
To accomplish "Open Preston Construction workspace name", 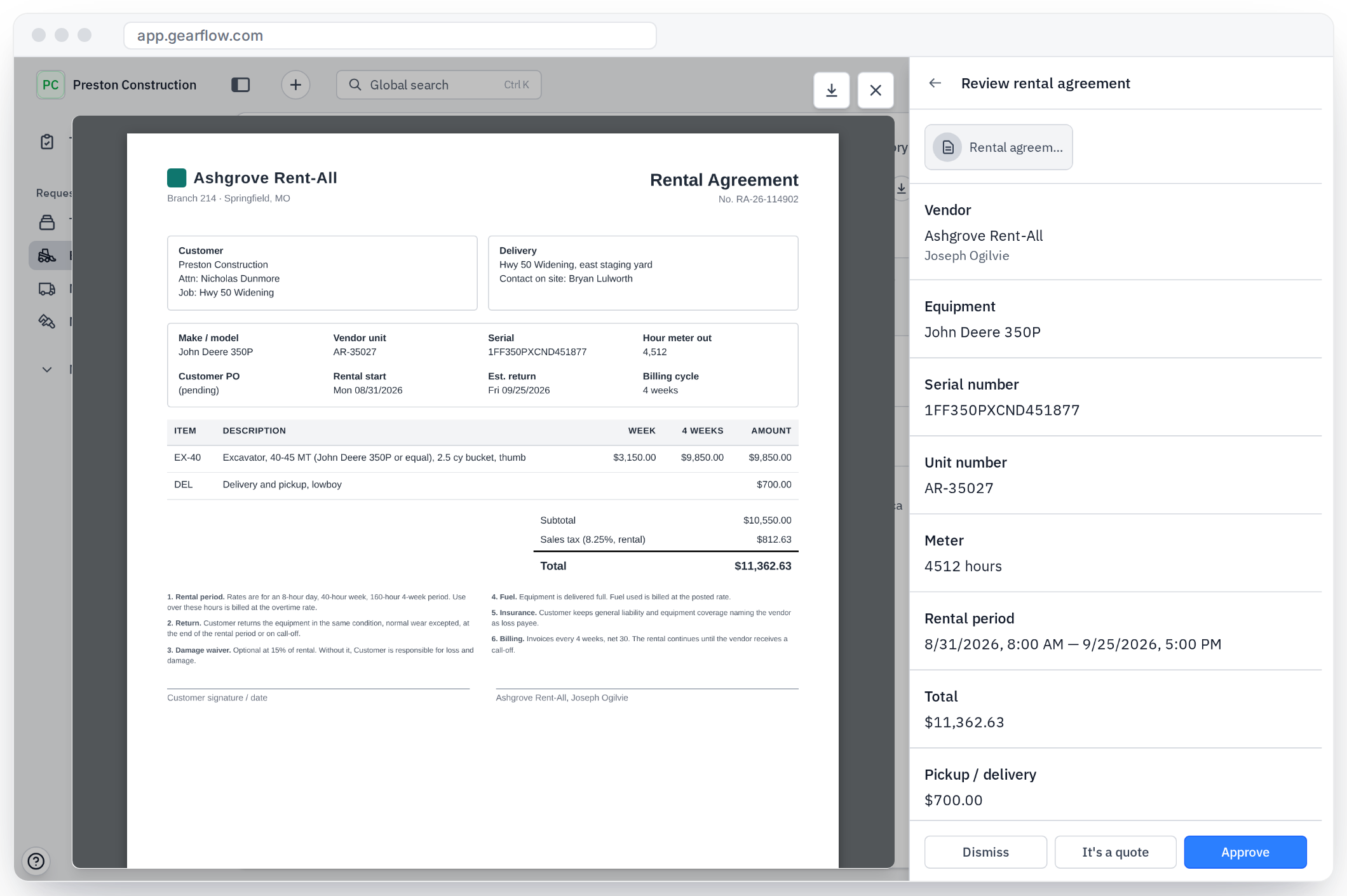I will pyautogui.click(x=135, y=85).
